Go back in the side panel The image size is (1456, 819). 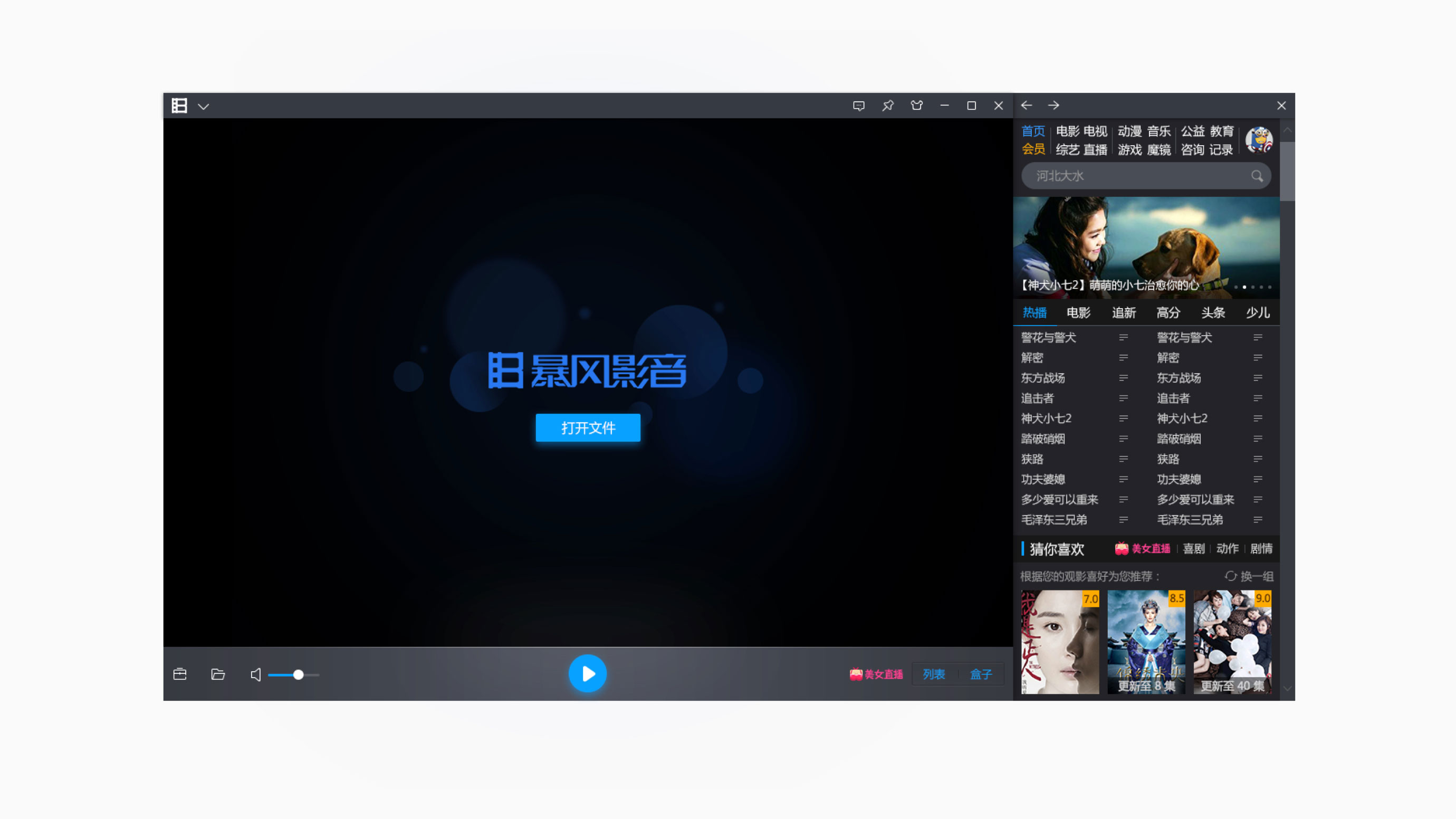pos(1027,105)
